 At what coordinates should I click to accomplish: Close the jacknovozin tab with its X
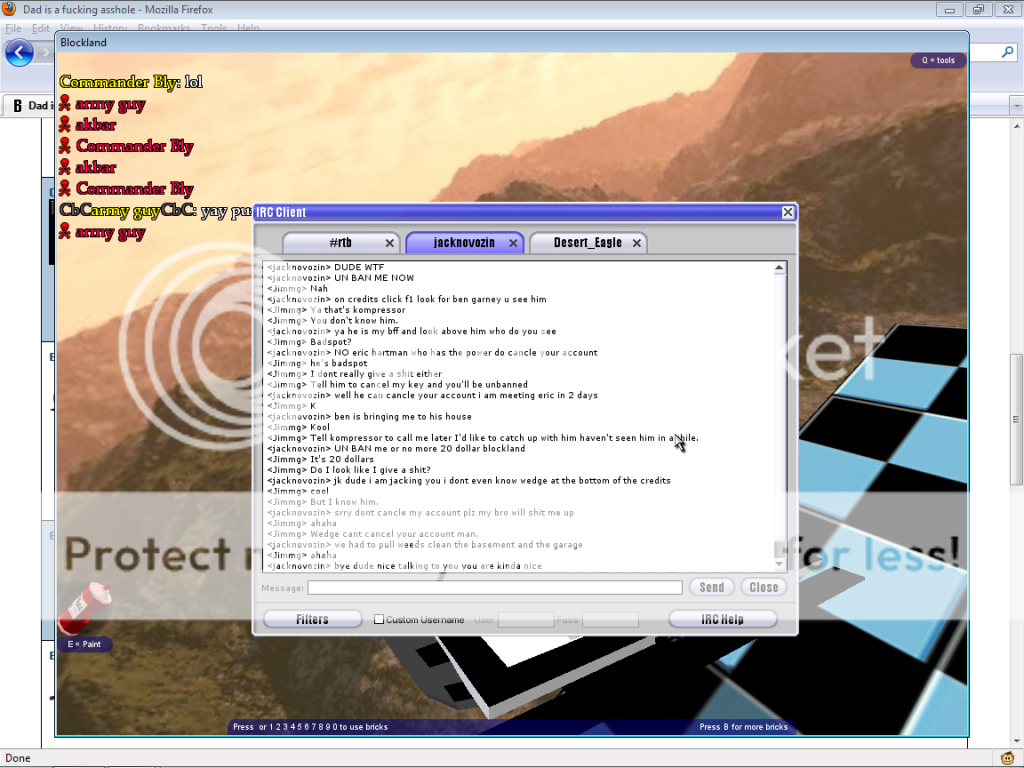coord(513,243)
